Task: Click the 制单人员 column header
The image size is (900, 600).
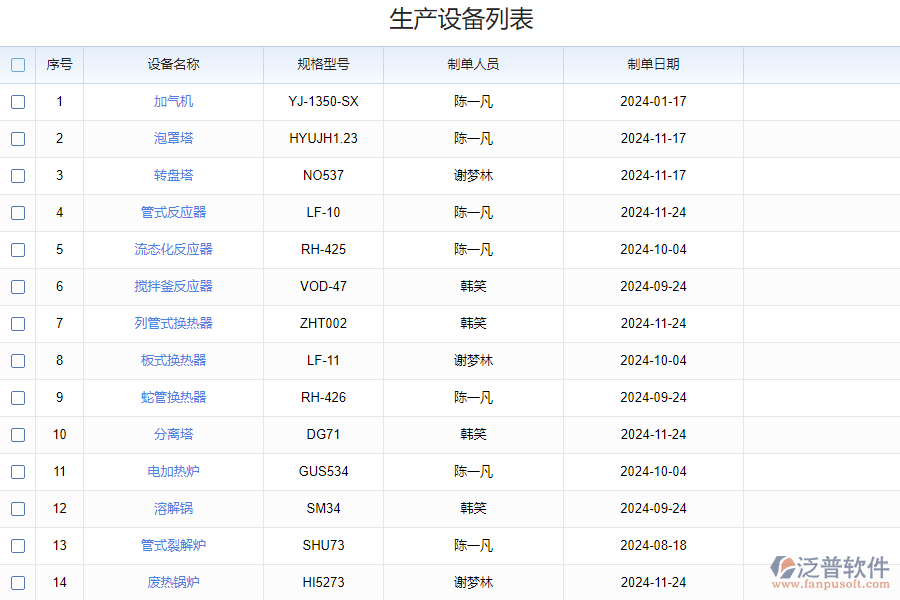Action: [x=473, y=65]
